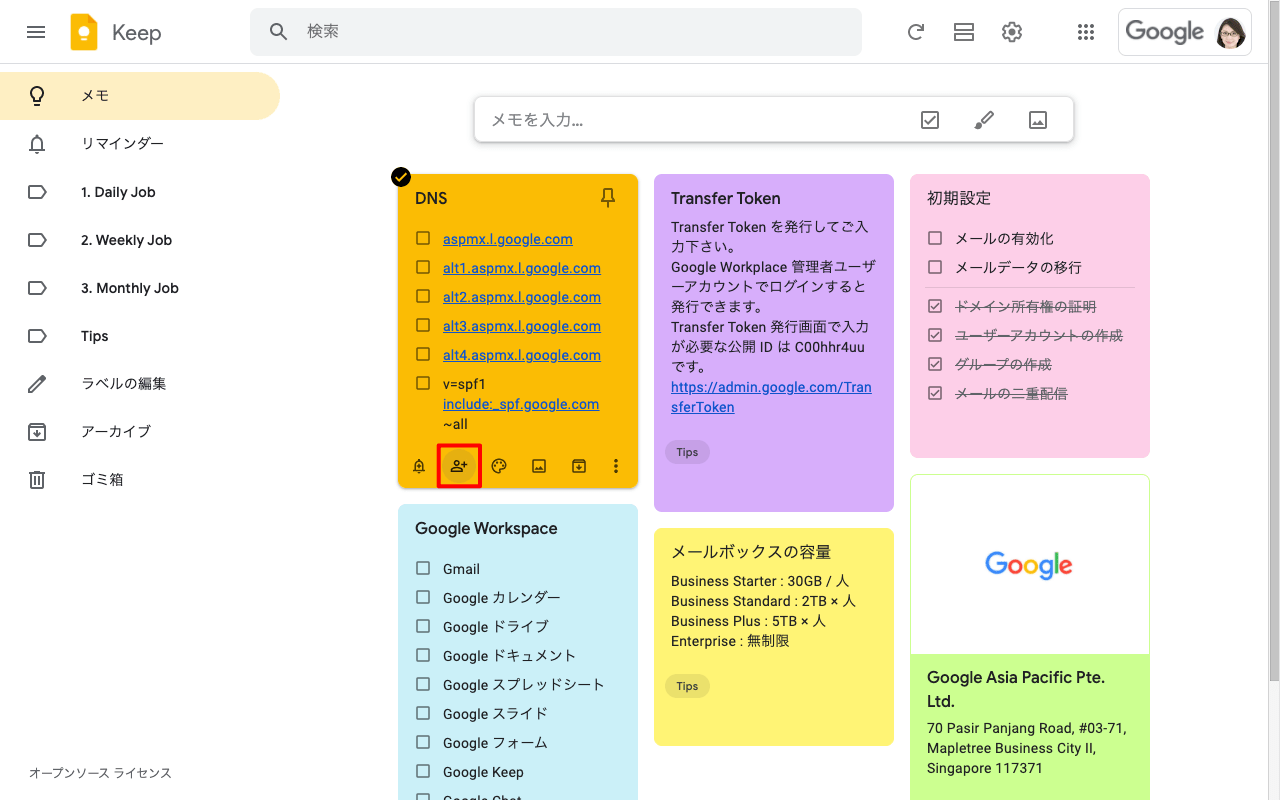This screenshot has width=1280, height=800.
Task: Open more options on the DNS note
Action: pyautogui.click(x=616, y=466)
